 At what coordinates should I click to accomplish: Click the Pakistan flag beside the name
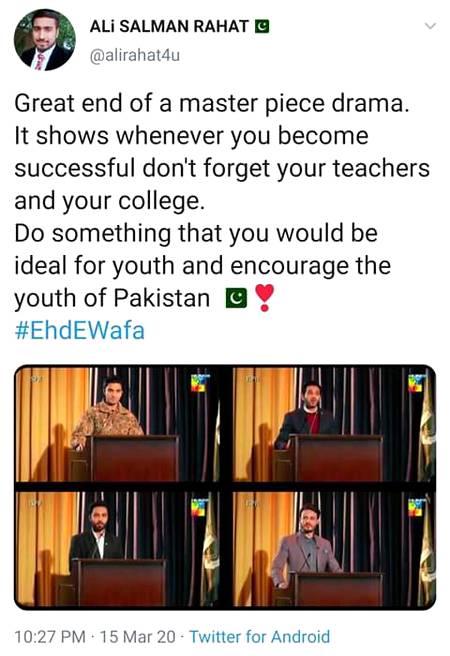point(262,27)
